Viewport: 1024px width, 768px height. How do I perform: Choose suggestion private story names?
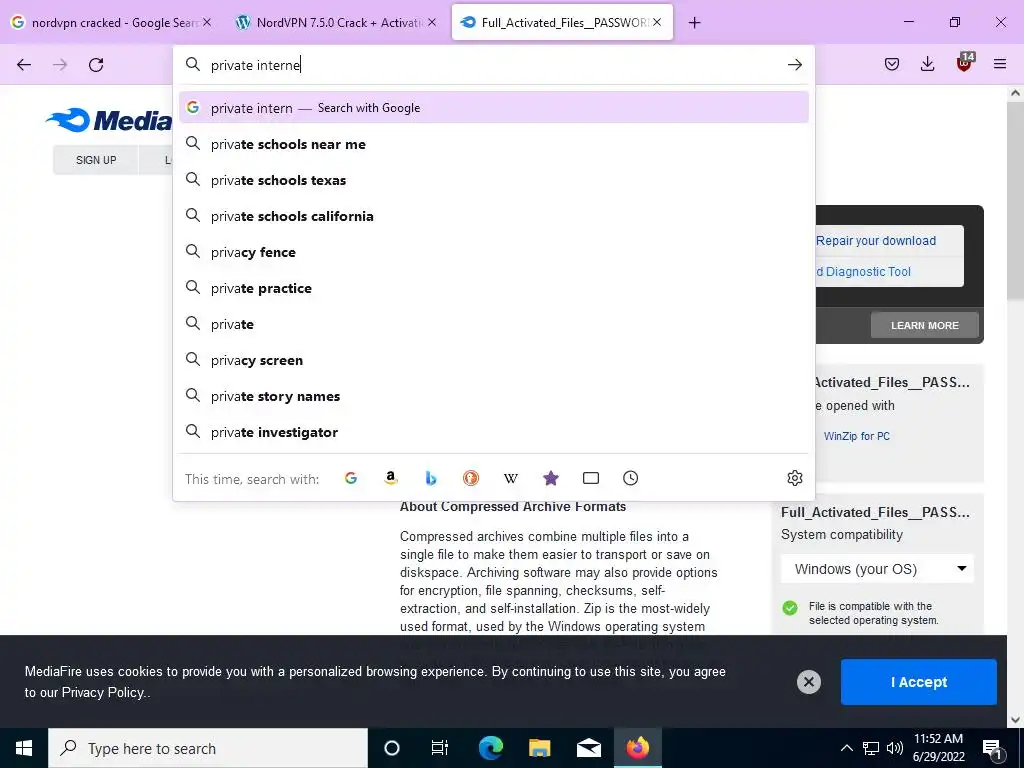(x=494, y=396)
